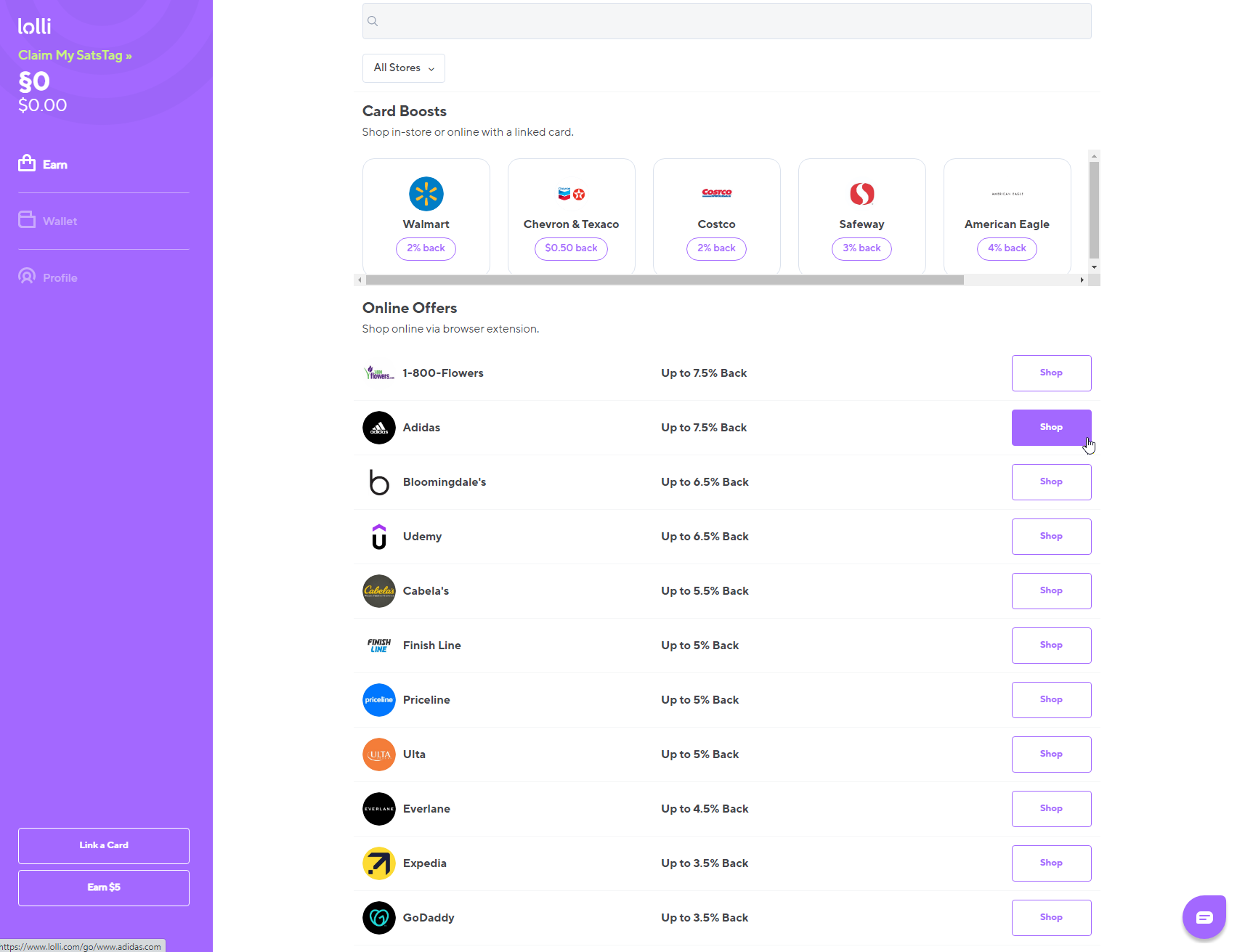Click the Online Offers heading
The width and height of the screenshot is (1237, 952).
pyautogui.click(x=410, y=308)
